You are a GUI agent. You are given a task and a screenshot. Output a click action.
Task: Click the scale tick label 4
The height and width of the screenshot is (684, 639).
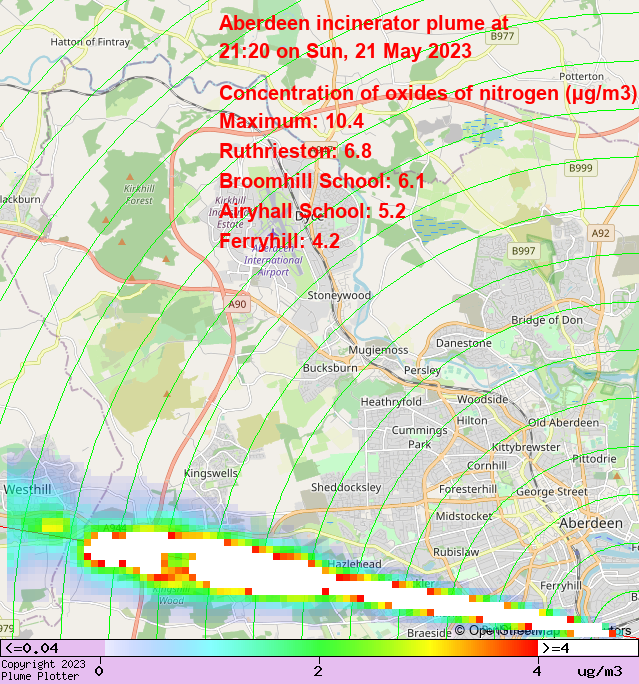pyautogui.click(x=537, y=671)
